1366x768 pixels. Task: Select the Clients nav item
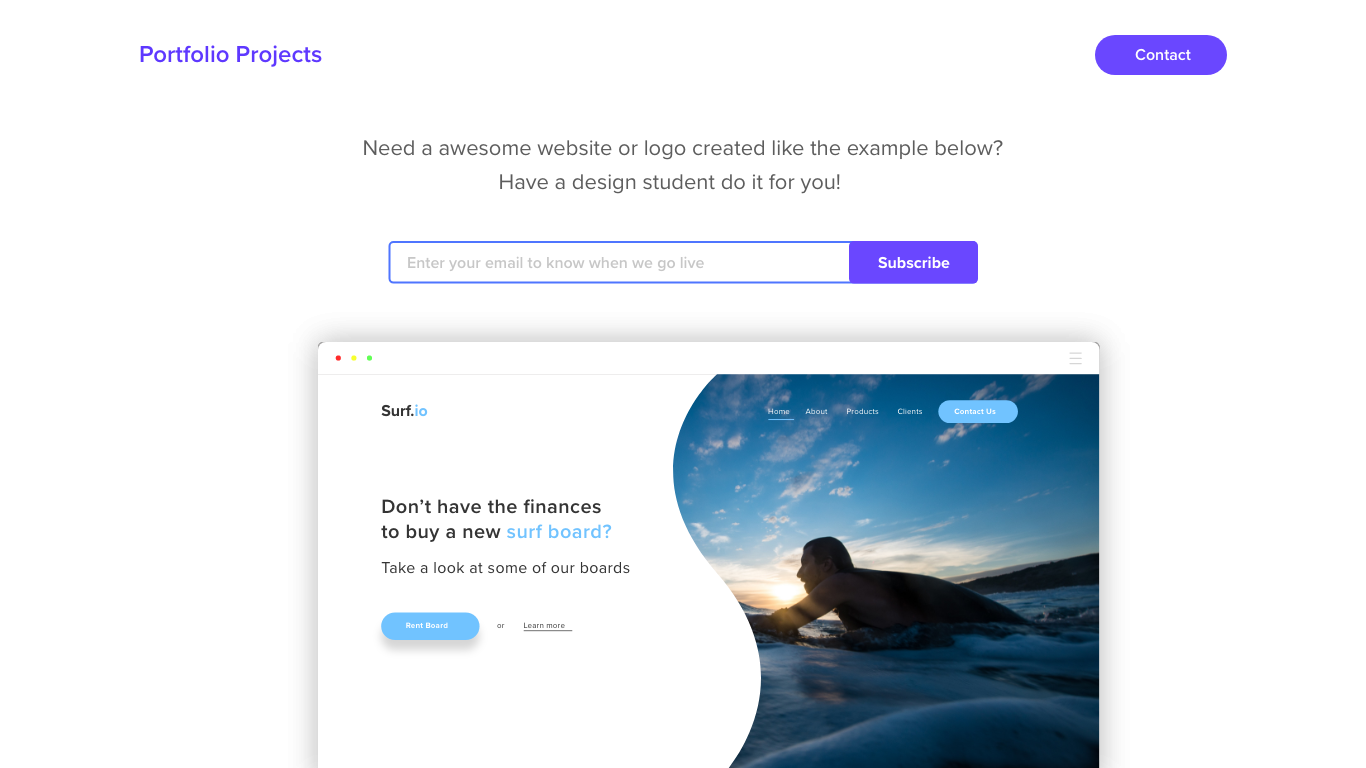(910, 412)
